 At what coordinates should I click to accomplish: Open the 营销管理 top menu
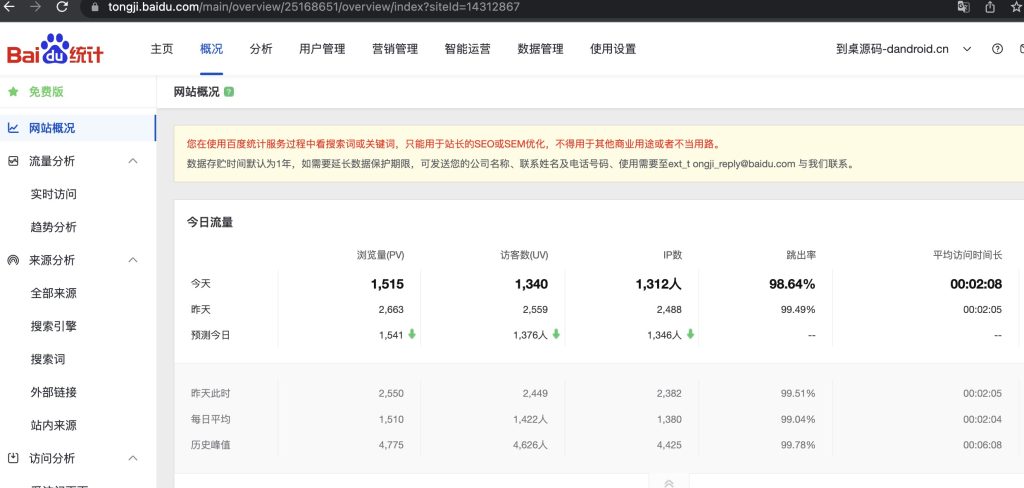point(394,49)
